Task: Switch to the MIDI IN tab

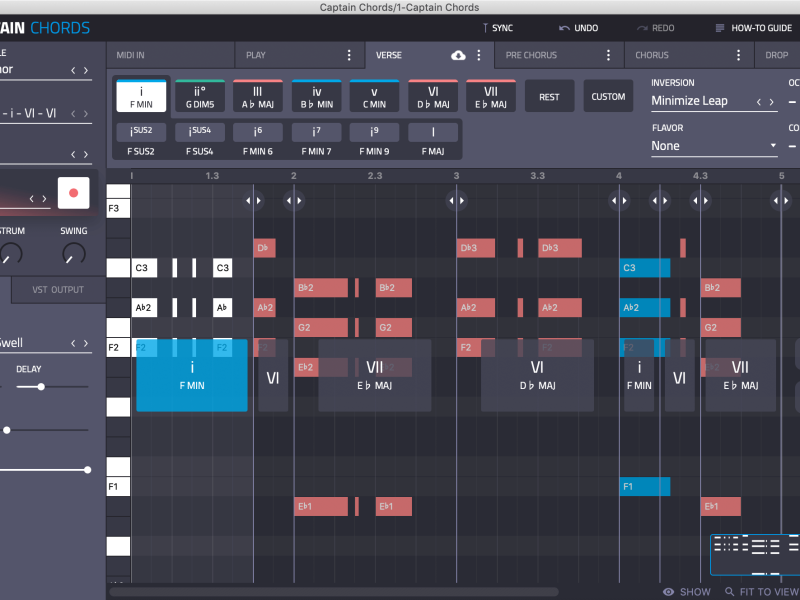Action: coord(170,55)
